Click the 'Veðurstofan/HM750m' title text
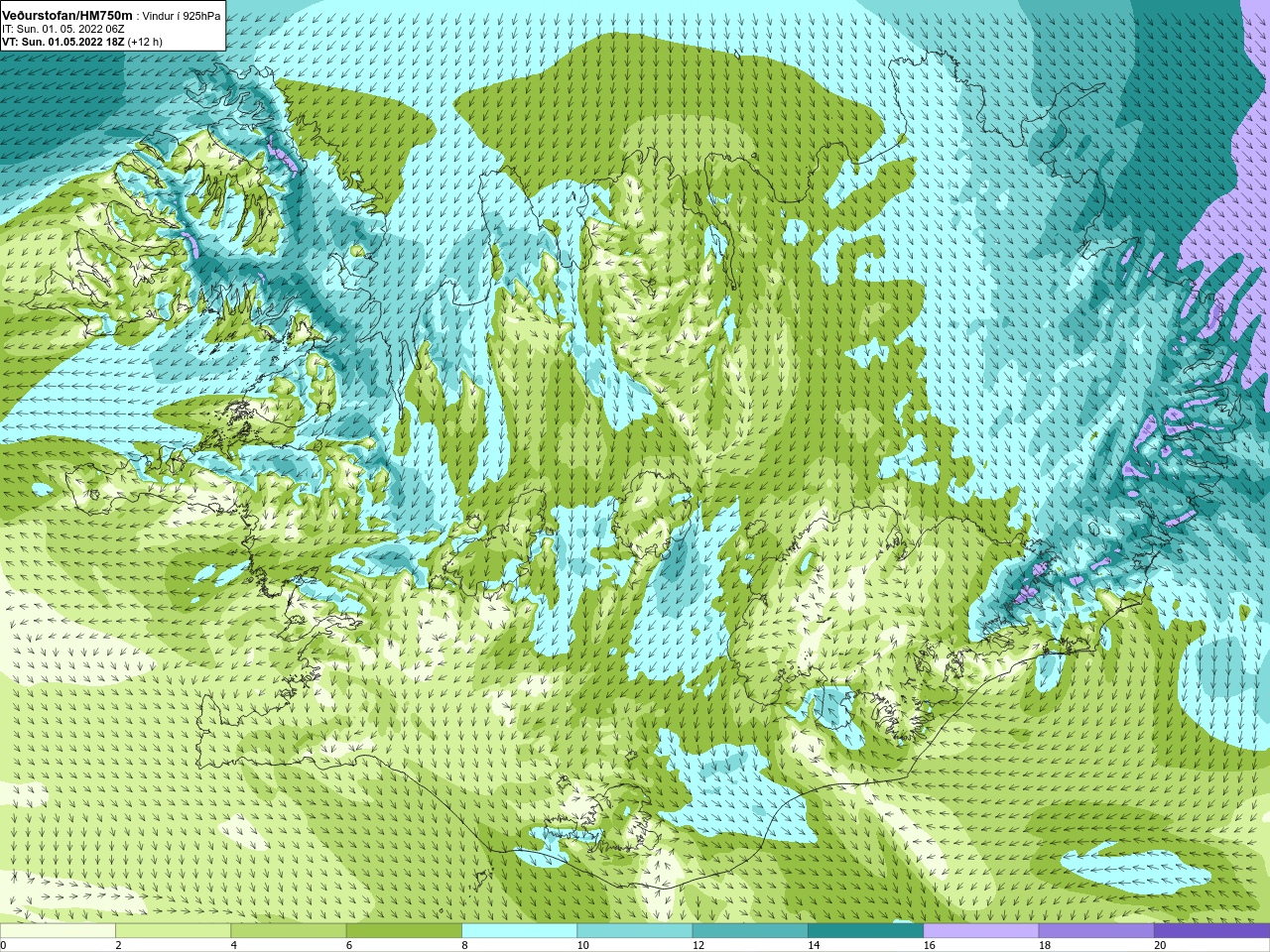This screenshot has height=952, width=1270. point(66,15)
